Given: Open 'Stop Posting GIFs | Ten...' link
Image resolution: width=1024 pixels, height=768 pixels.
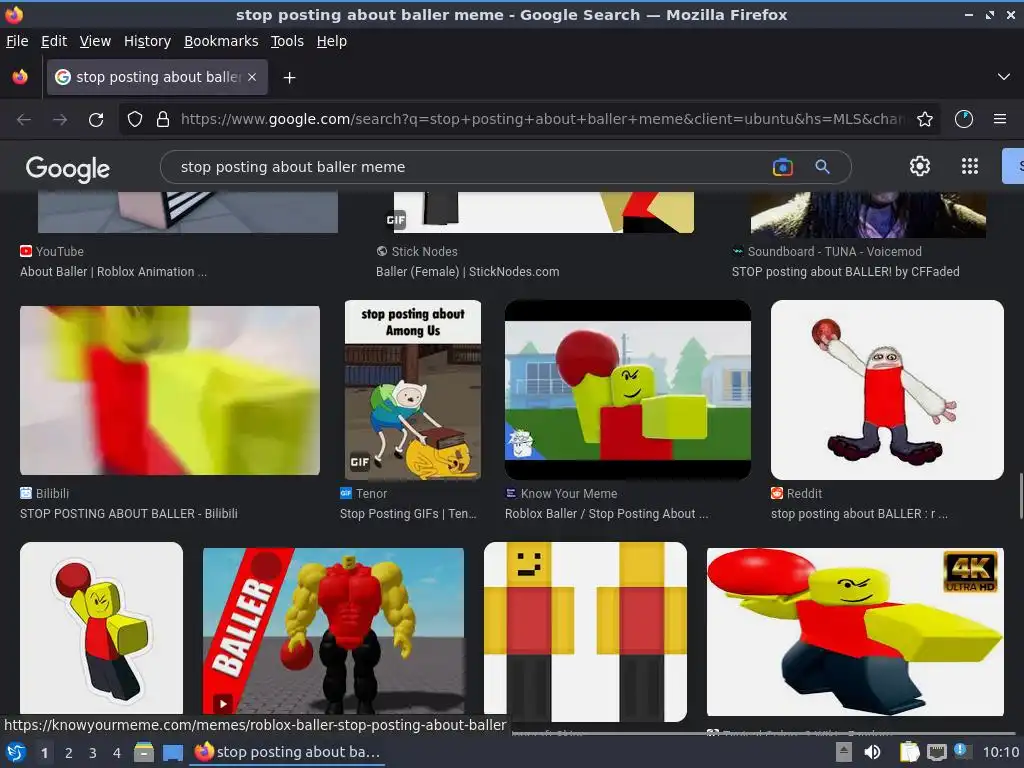Looking at the screenshot, I should 408,514.
